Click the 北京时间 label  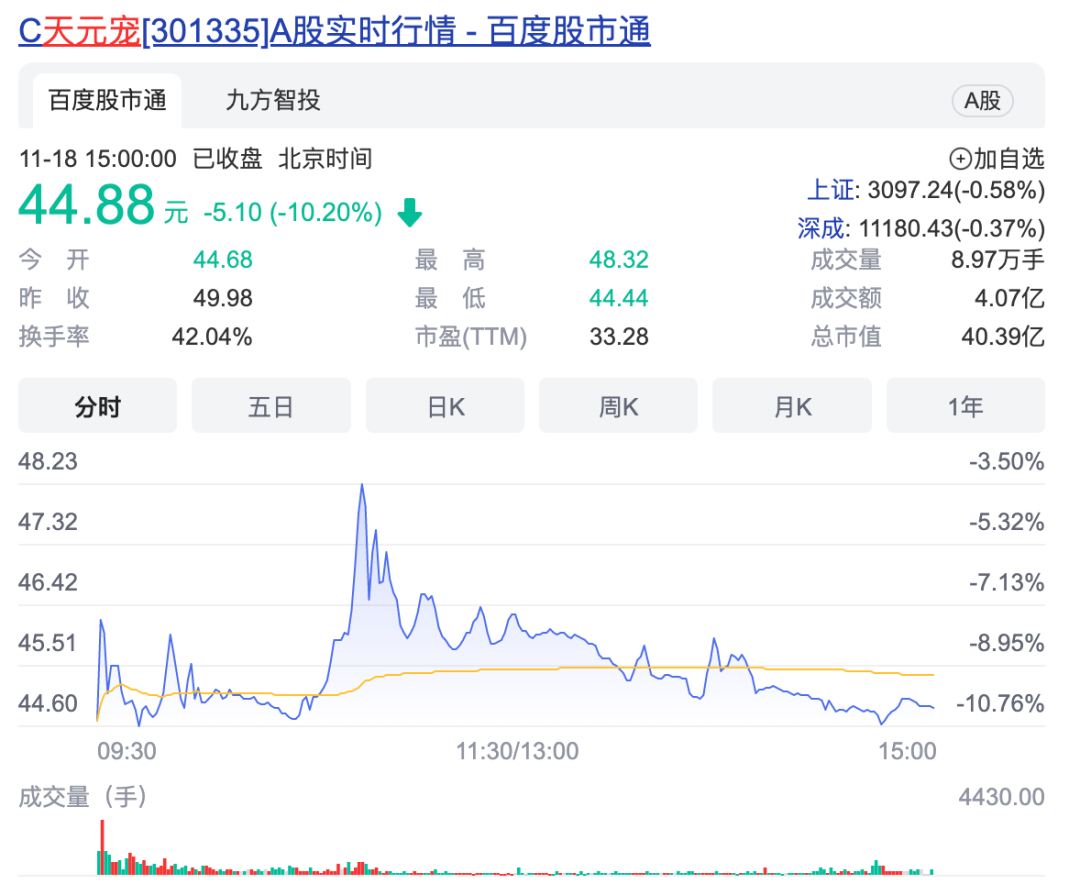[x=325, y=159]
